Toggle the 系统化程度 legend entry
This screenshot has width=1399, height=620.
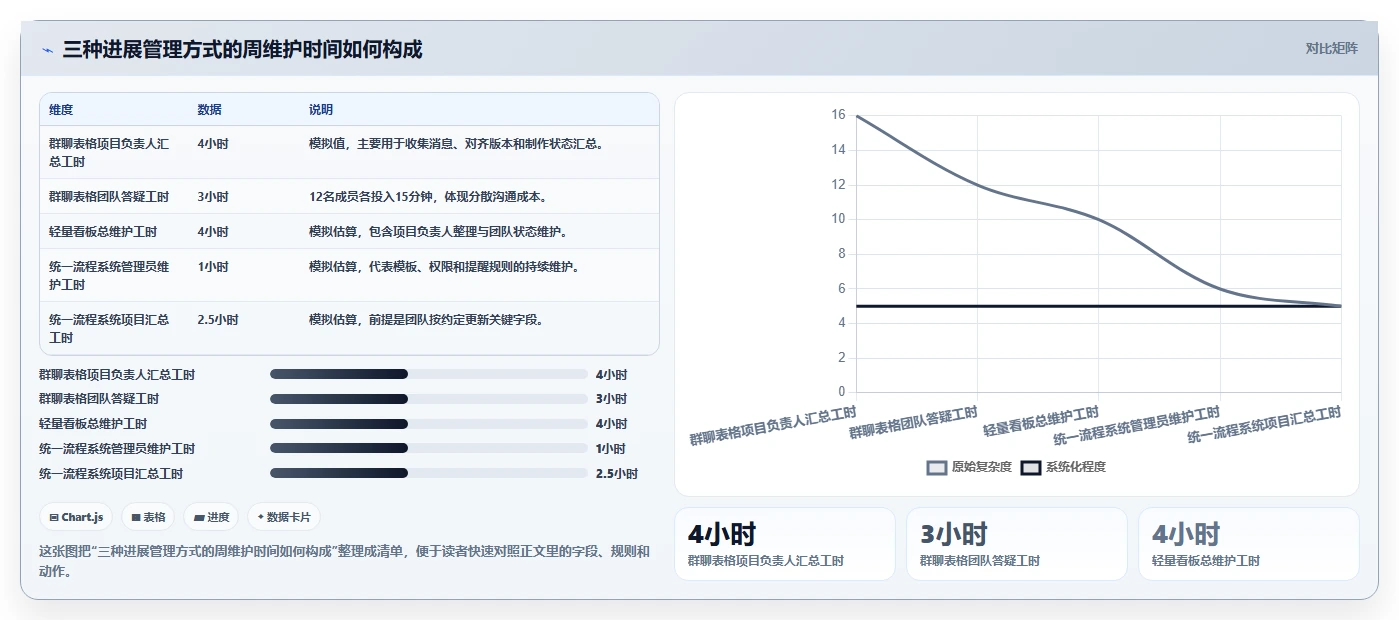point(1063,467)
